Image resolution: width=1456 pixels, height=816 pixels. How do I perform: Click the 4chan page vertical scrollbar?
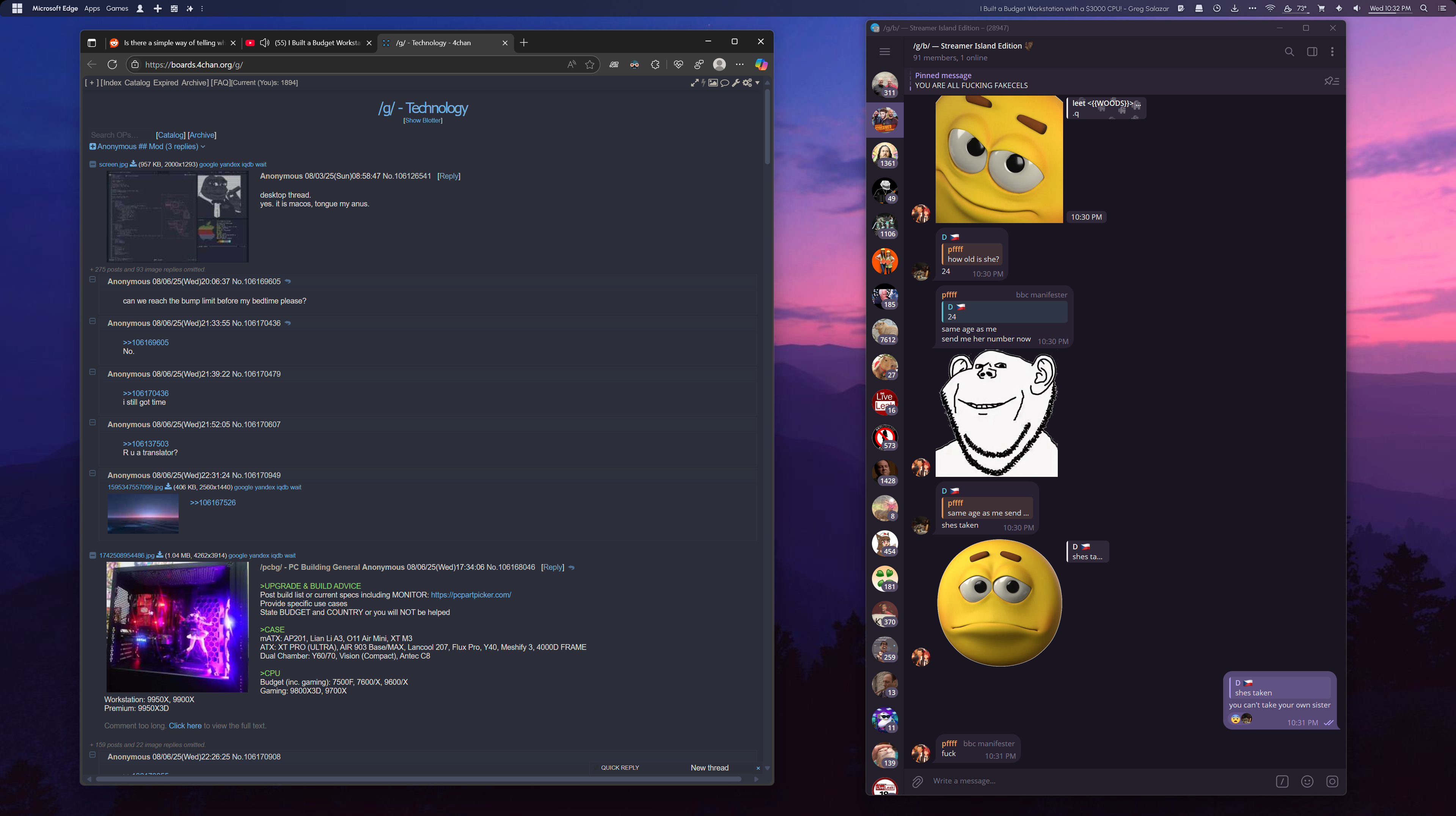click(767, 127)
